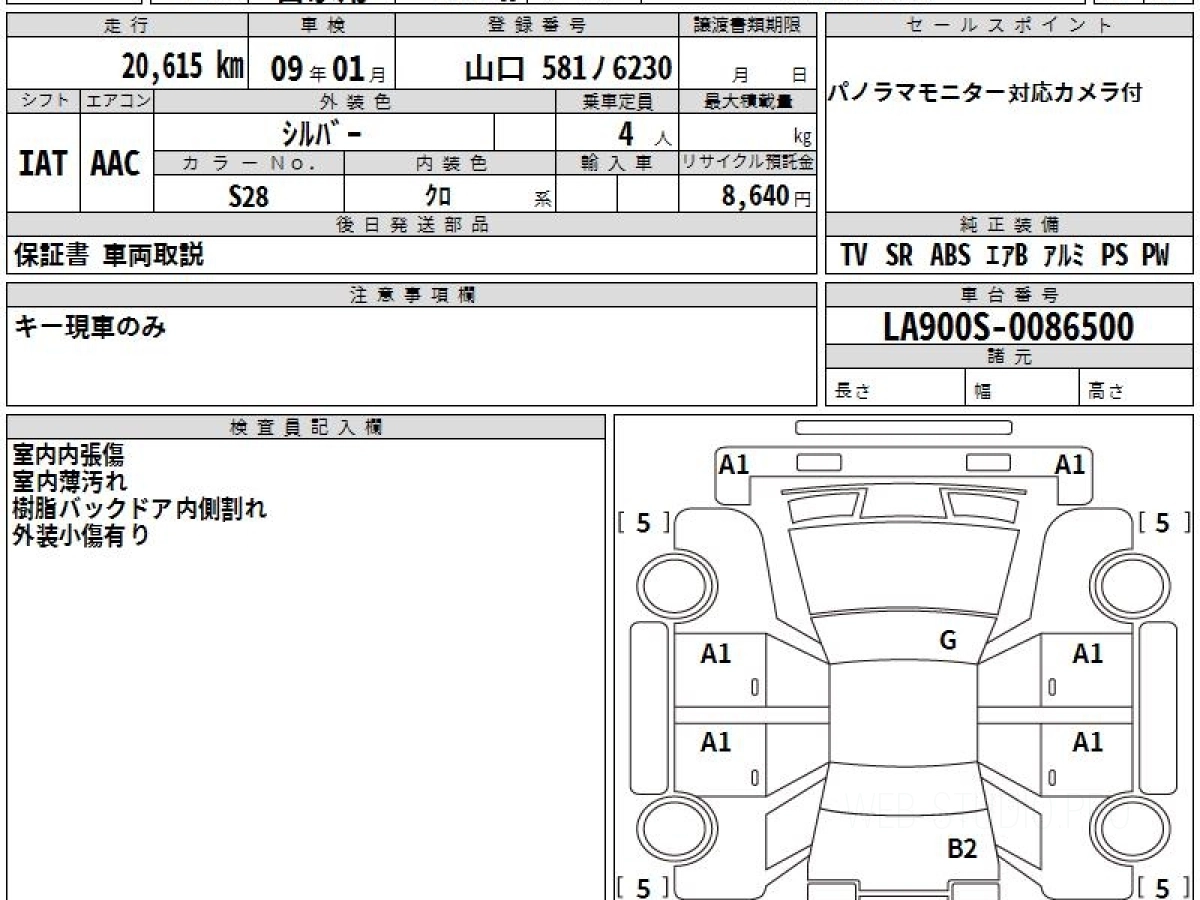Screen dimensions: 1200x900
Task: Select the パノラマモニター対応カメラ付 sales point text
Action: 985,93
